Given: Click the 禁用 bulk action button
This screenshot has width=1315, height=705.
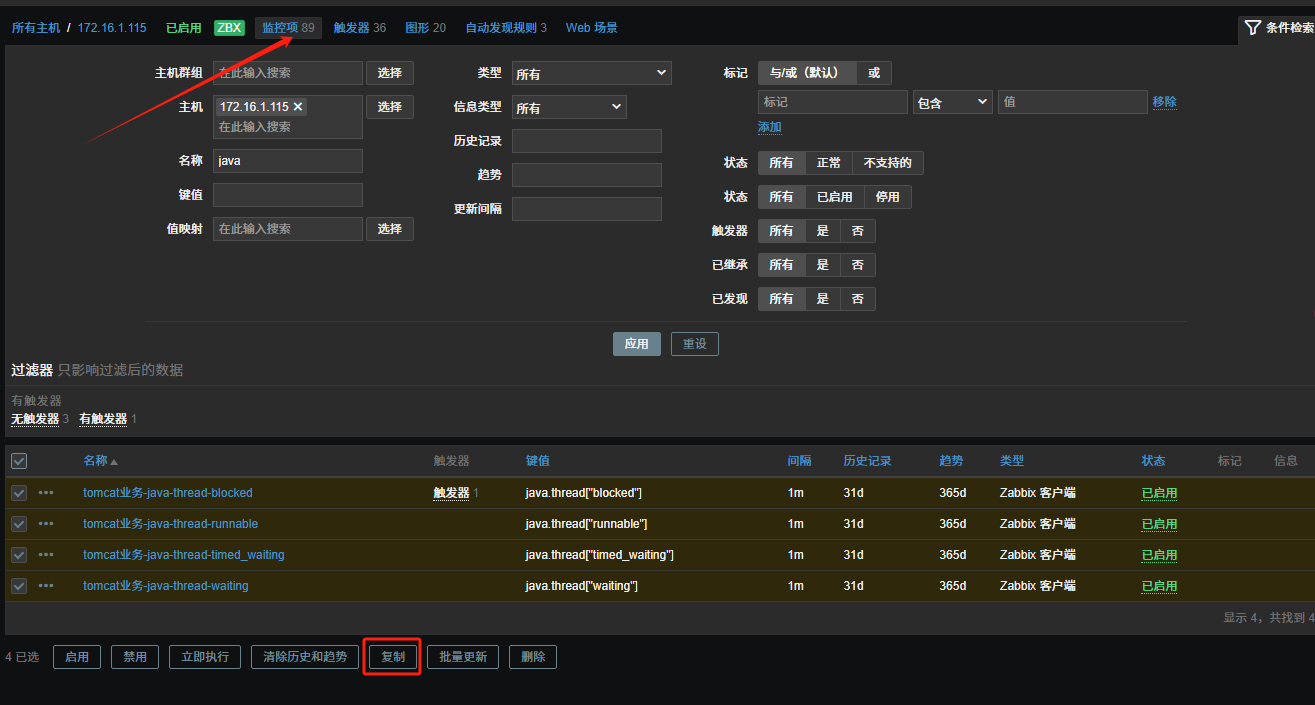Looking at the screenshot, I should coord(135,657).
